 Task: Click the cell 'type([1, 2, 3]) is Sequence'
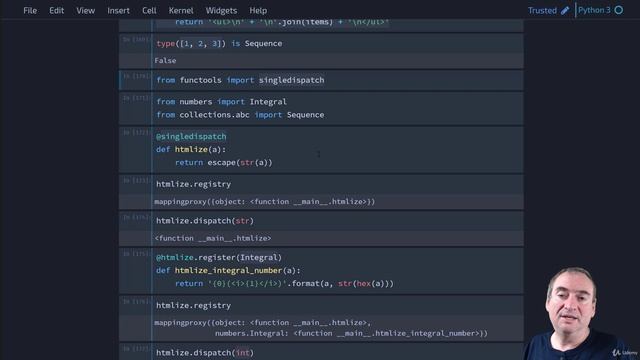[339, 43]
